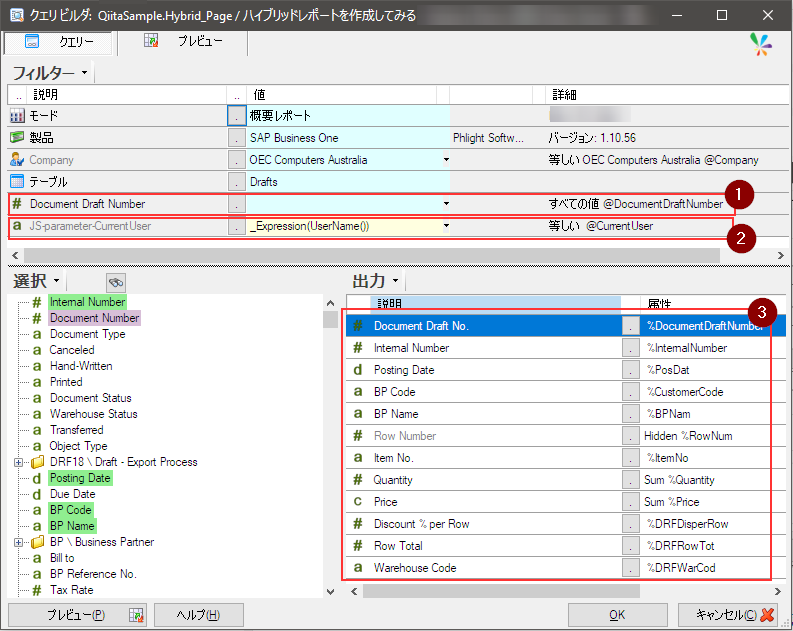Click the 製品 row icon

(17, 138)
